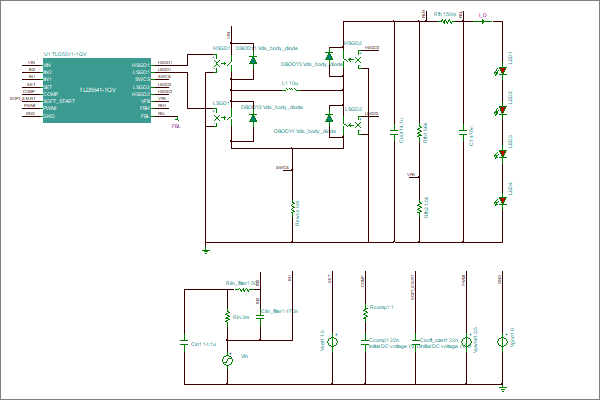The height and width of the screenshot is (400, 600).
Task: Select the LED4 diode symbol
Action: (x=502, y=201)
